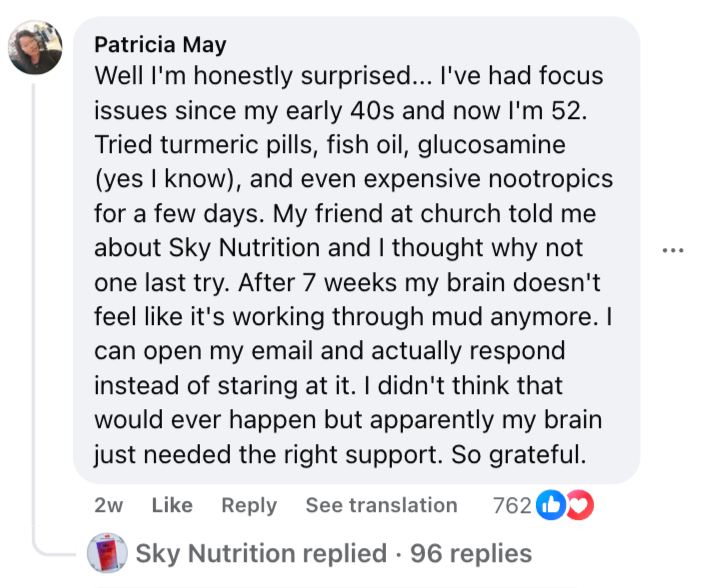The image size is (702, 588).
Task: Click the blue thumbs-up reaction icon
Action: [x=551, y=506]
